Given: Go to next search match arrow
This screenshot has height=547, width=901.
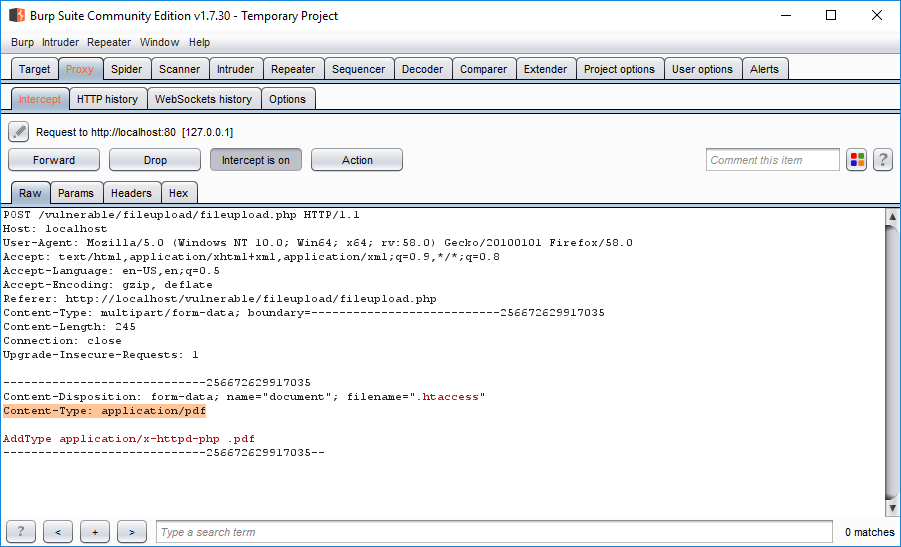Looking at the screenshot, I should coord(132,532).
